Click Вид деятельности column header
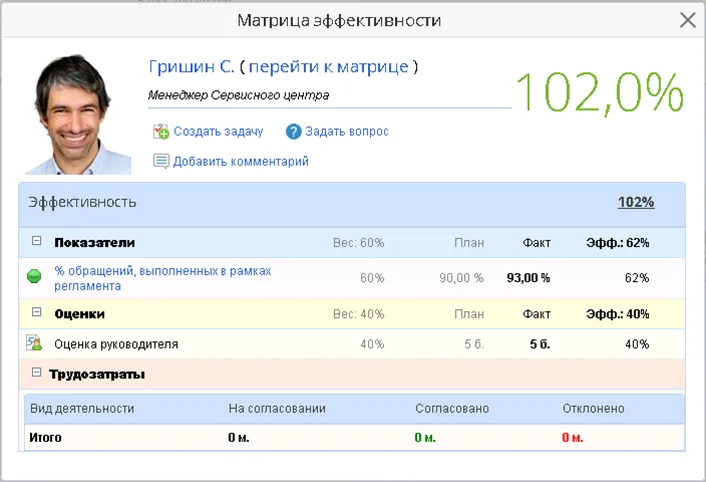Screen dimensions: 706x482 pyautogui.click(x=82, y=409)
